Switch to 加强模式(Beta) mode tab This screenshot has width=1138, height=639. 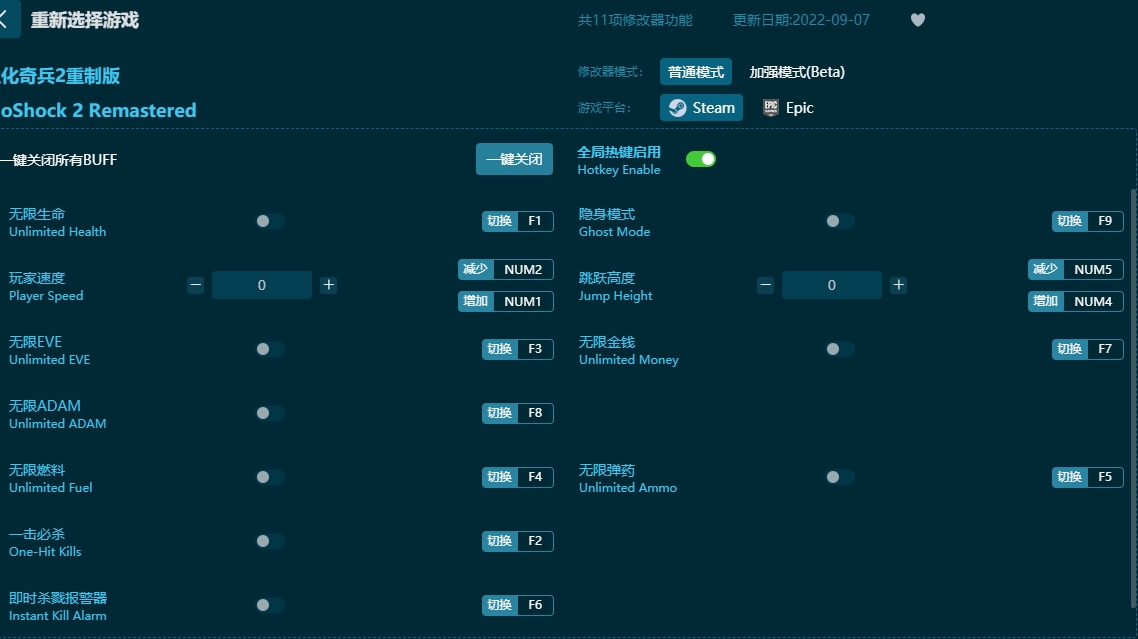[797, 72]
